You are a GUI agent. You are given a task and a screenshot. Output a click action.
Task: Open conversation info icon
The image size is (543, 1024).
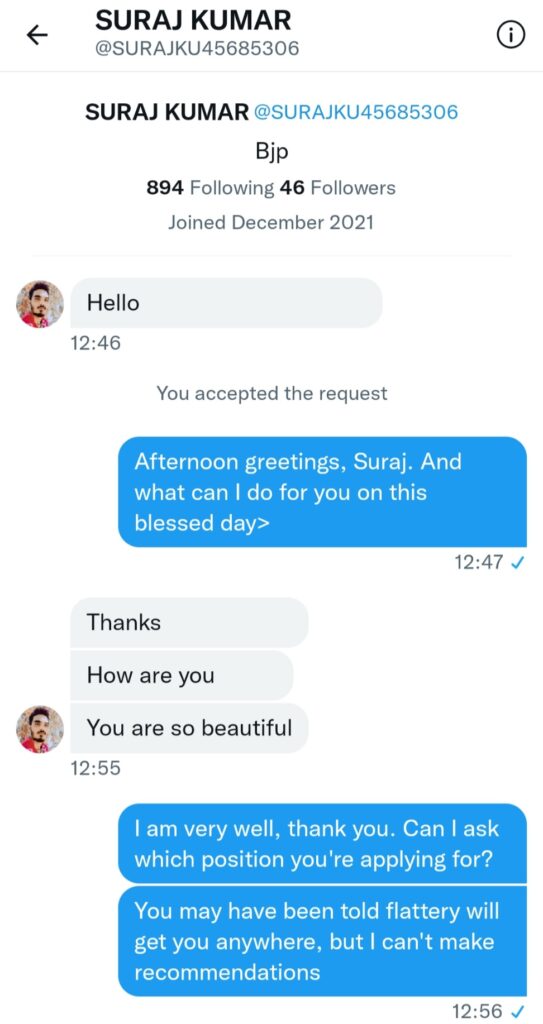click(x=511, y=37)
